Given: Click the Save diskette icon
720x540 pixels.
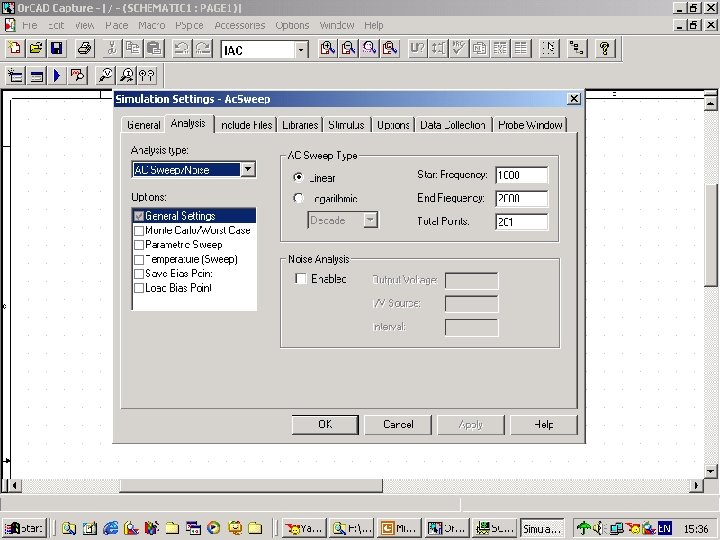Looking at the screenshot, I should pyautogui.click(x=57, y=48).
